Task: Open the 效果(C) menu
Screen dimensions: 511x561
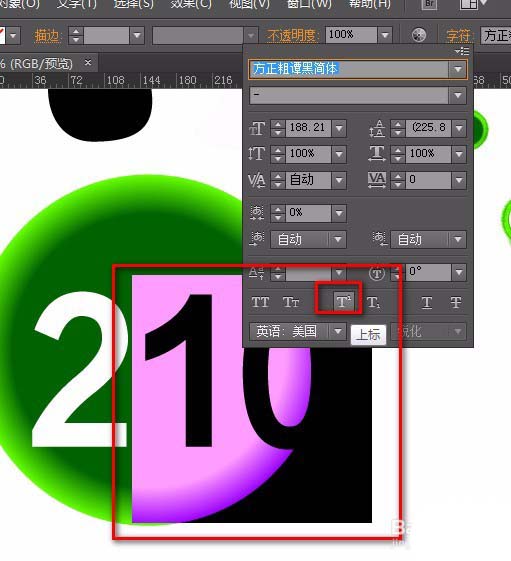Action: 191,4
